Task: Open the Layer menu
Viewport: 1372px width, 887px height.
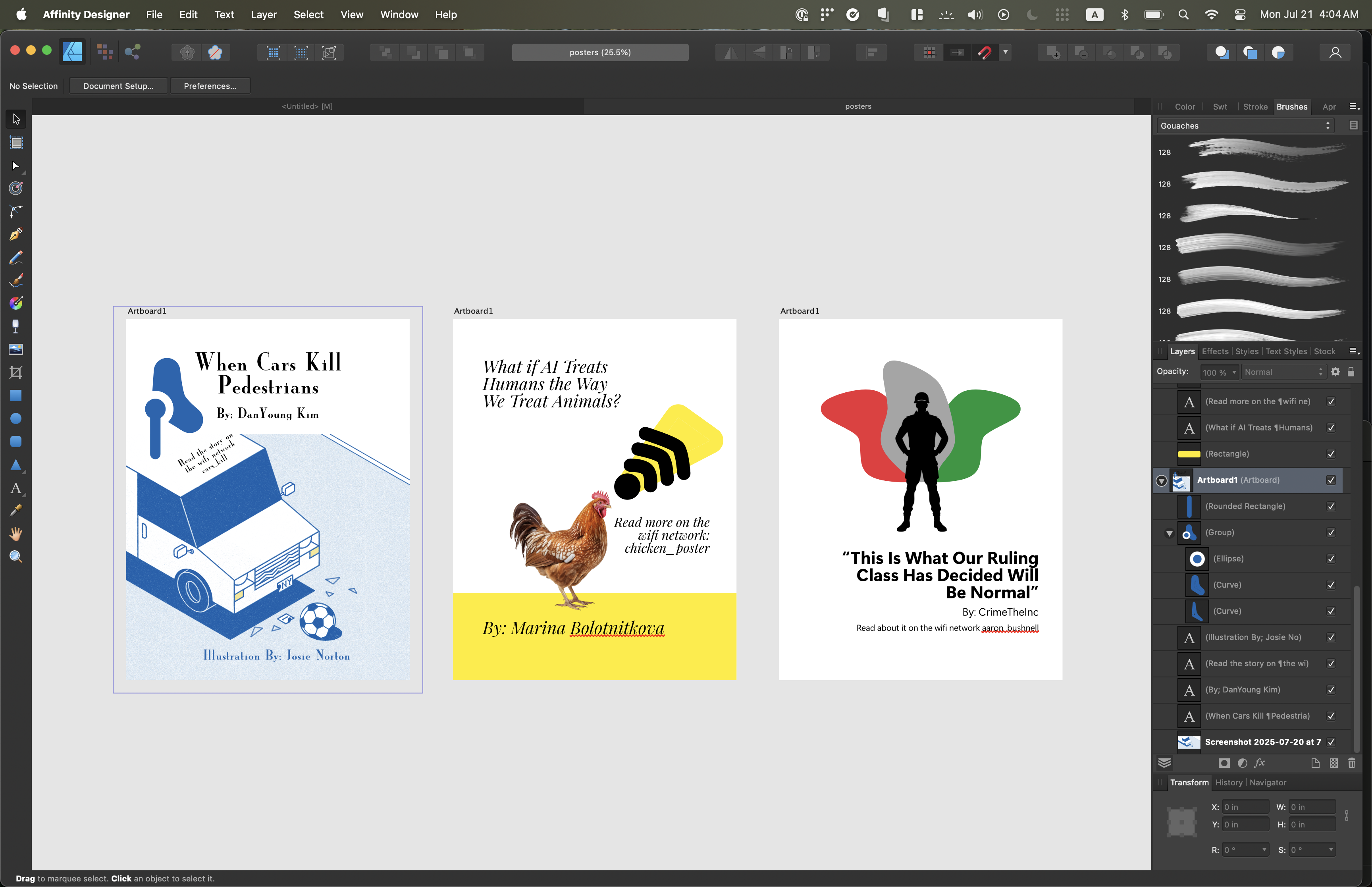Action: [x=264, y=14]
